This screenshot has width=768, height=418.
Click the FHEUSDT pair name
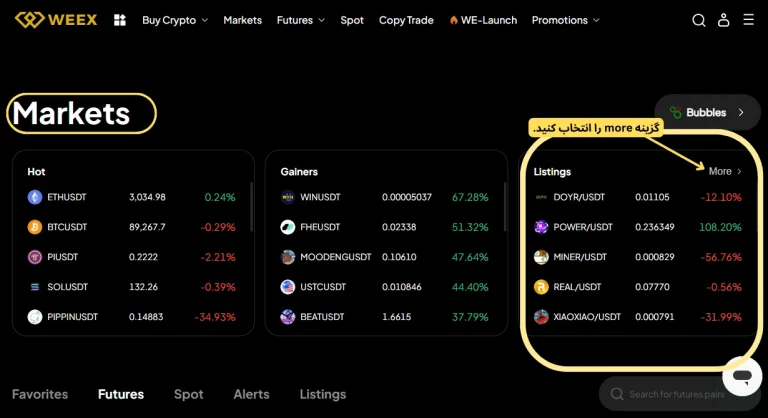coord(320,227)
